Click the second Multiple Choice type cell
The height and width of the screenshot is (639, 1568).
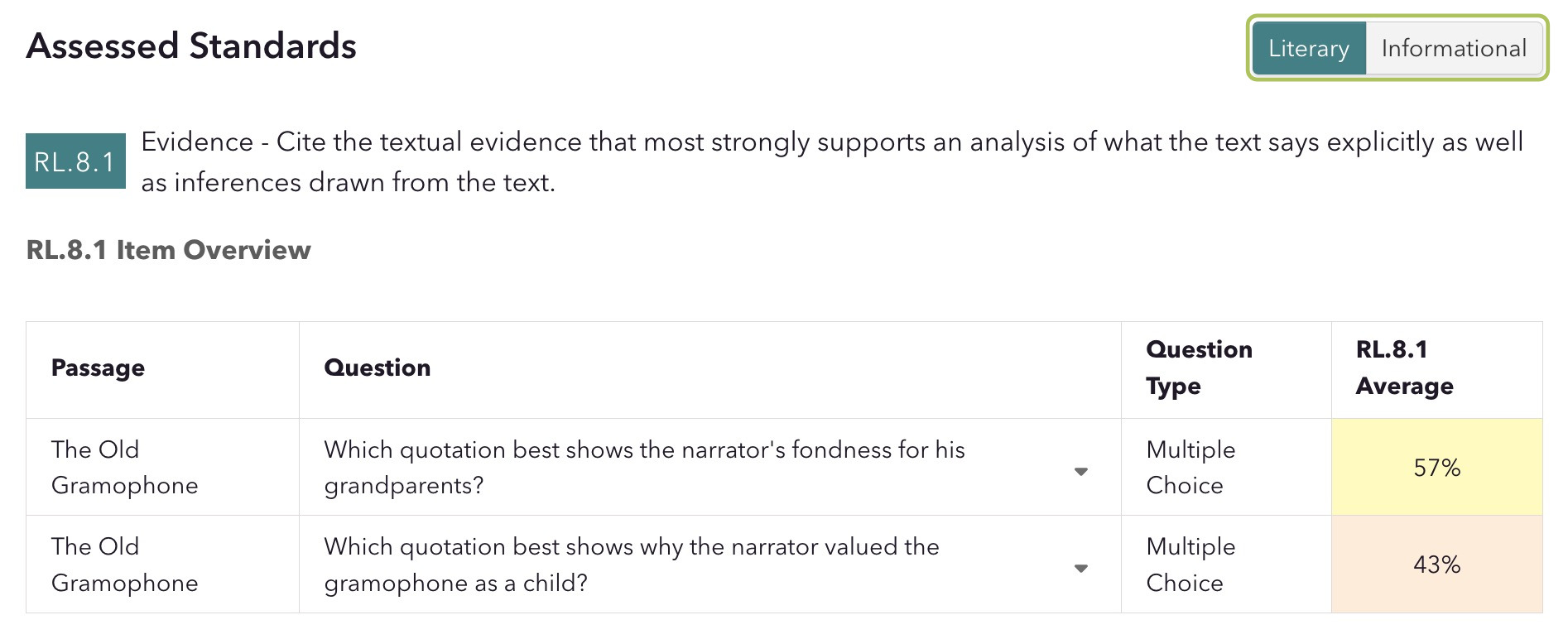[x=1190, y=565]
